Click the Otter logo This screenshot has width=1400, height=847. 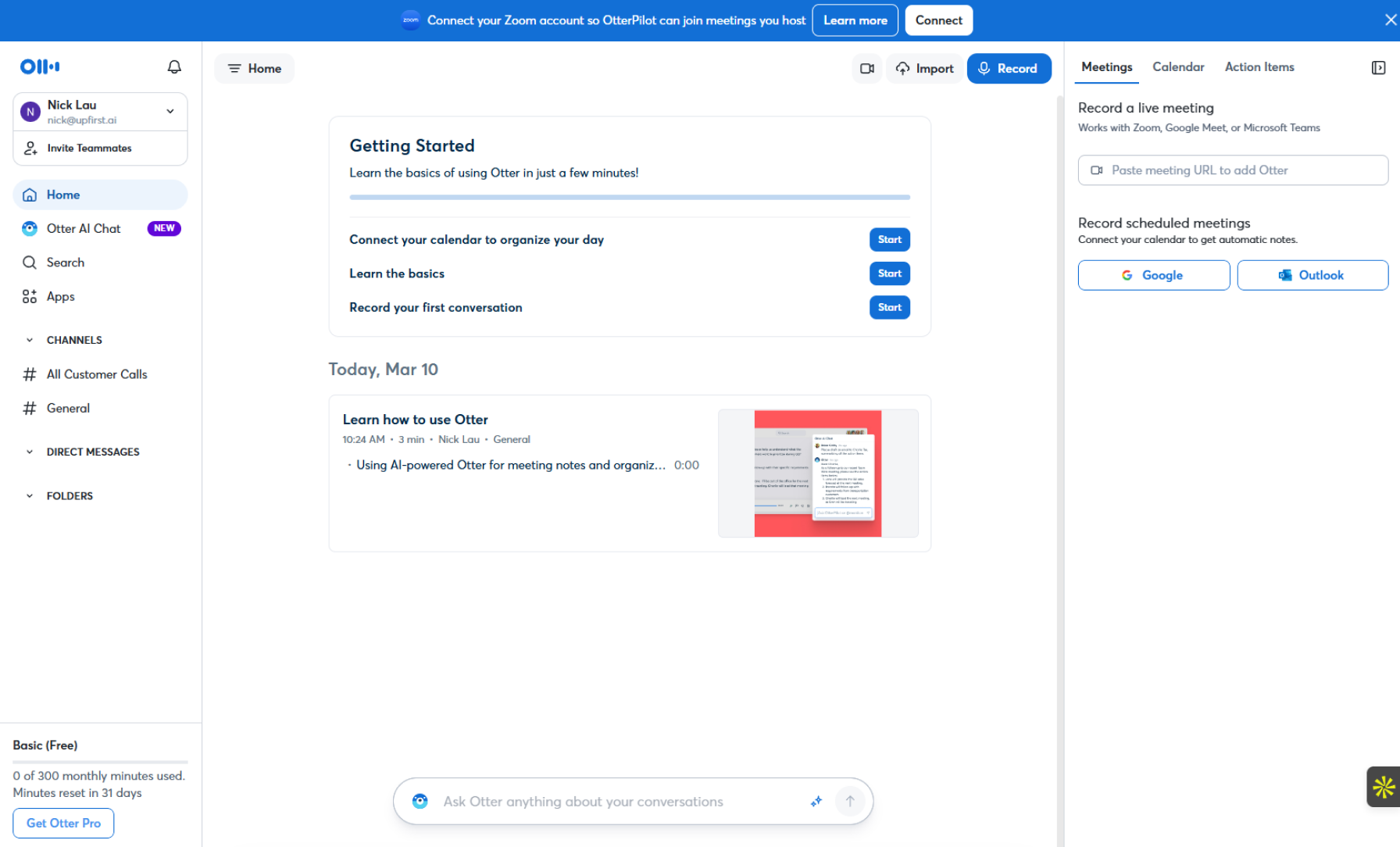tap(40, 66)
